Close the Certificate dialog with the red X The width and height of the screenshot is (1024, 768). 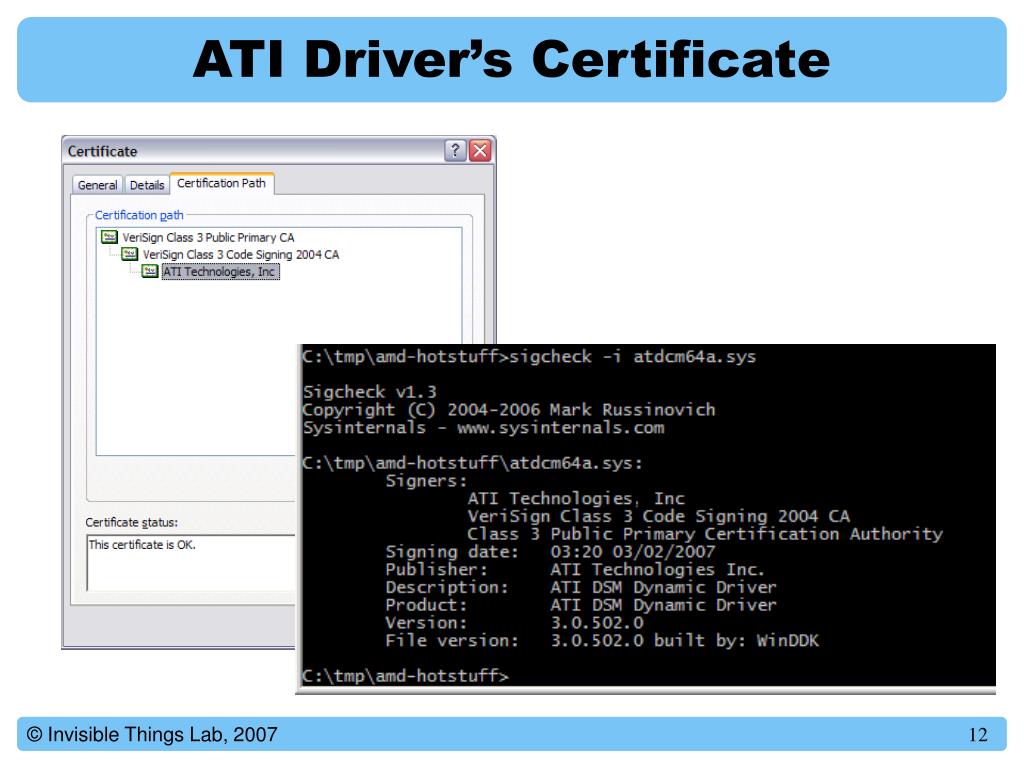(480, 151)
